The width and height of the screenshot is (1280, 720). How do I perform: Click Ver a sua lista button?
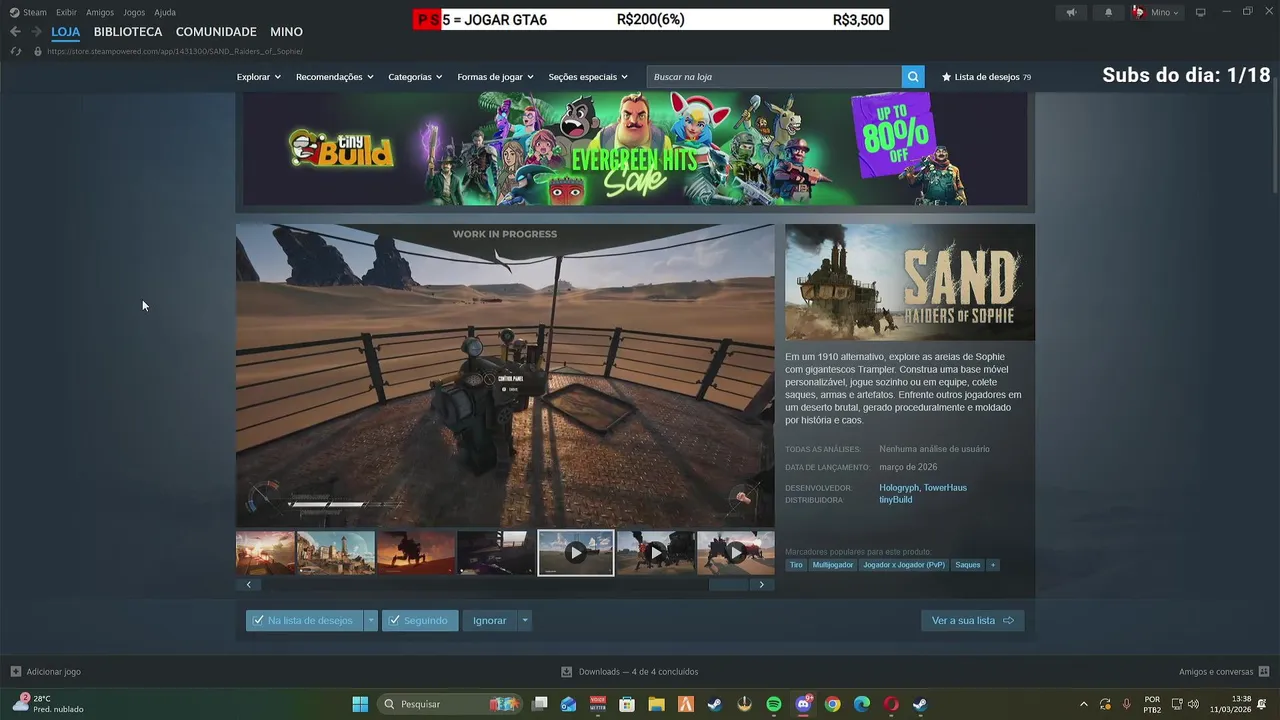point(972,620)
